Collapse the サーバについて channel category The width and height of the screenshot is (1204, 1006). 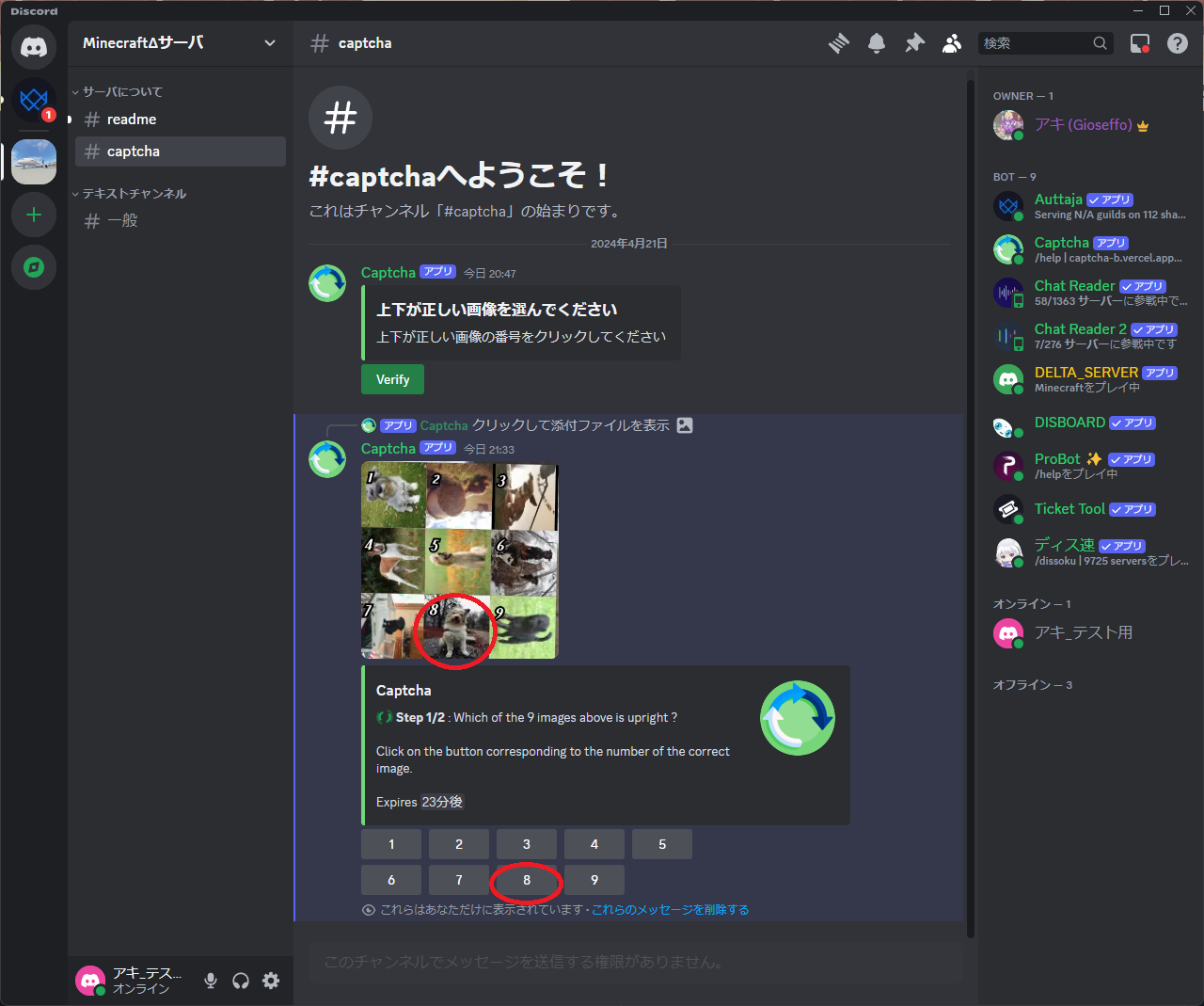tap(122, 92)
